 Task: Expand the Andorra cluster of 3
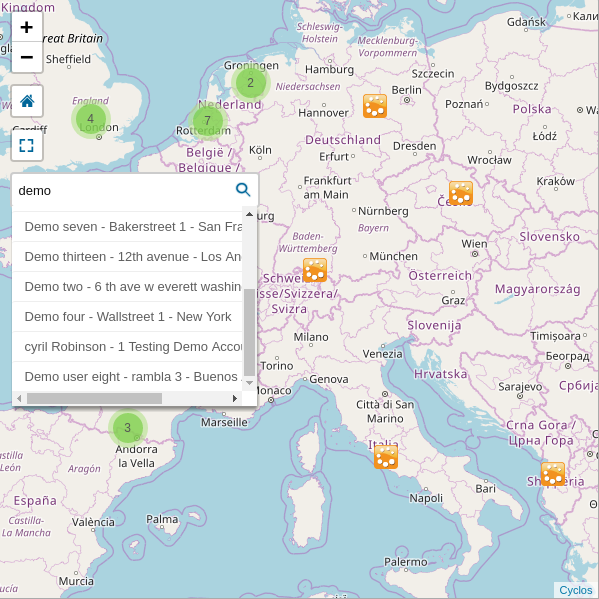point(128,428)
